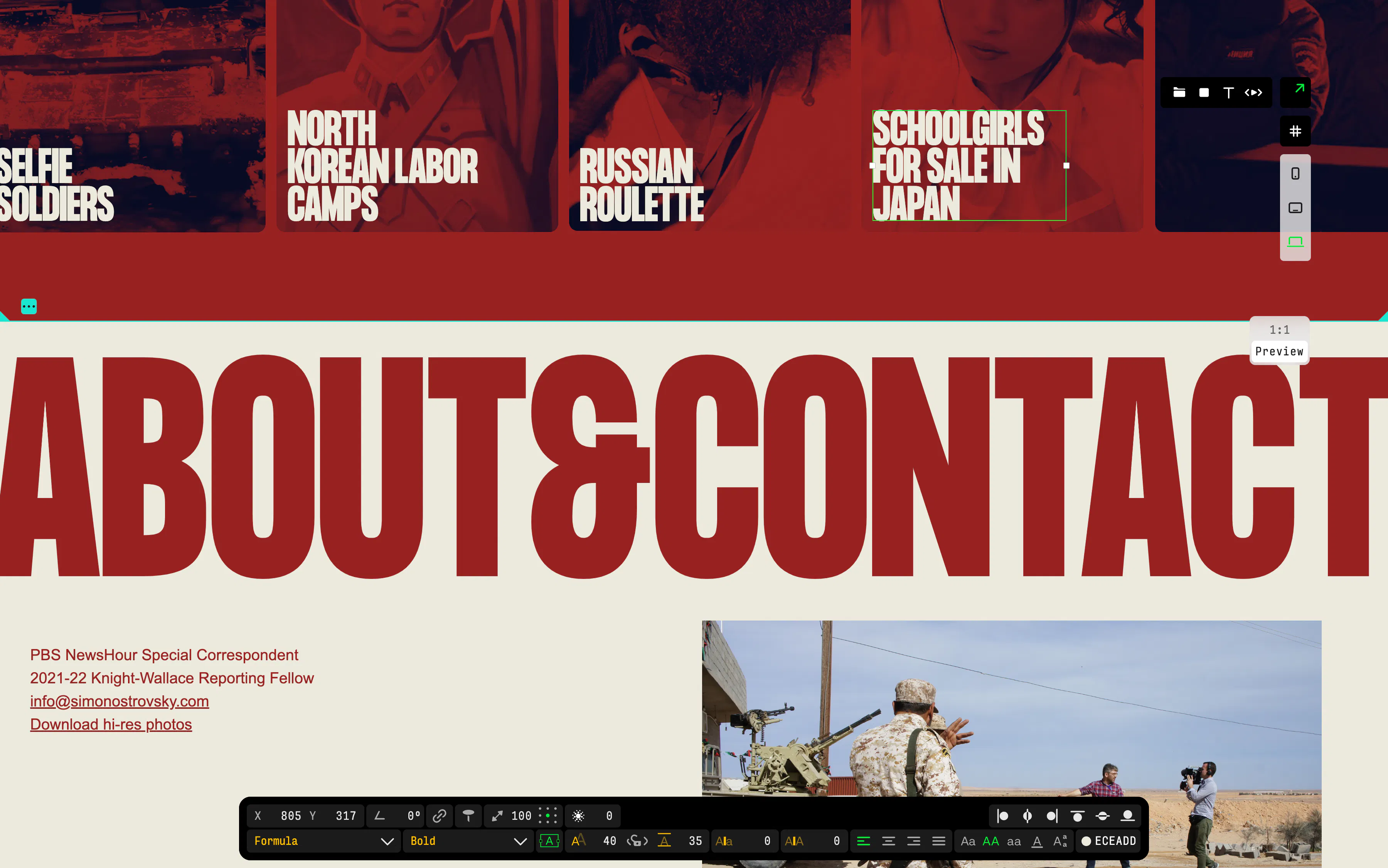Align element to vertical middle
This screenshot has width=1388, height=868.
click(x=1102, y=816)
